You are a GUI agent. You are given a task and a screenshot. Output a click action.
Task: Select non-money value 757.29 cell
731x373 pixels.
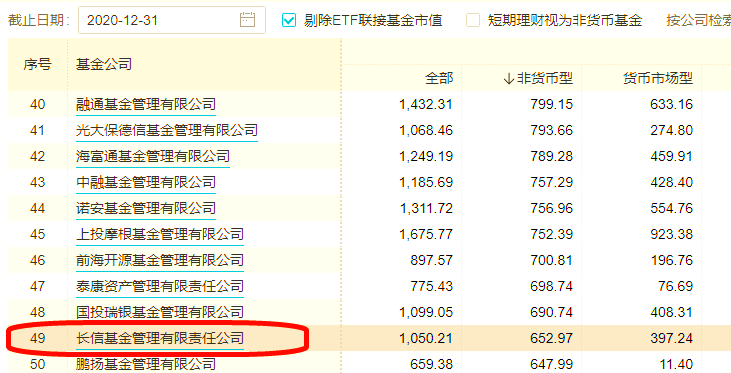(552, 182)
